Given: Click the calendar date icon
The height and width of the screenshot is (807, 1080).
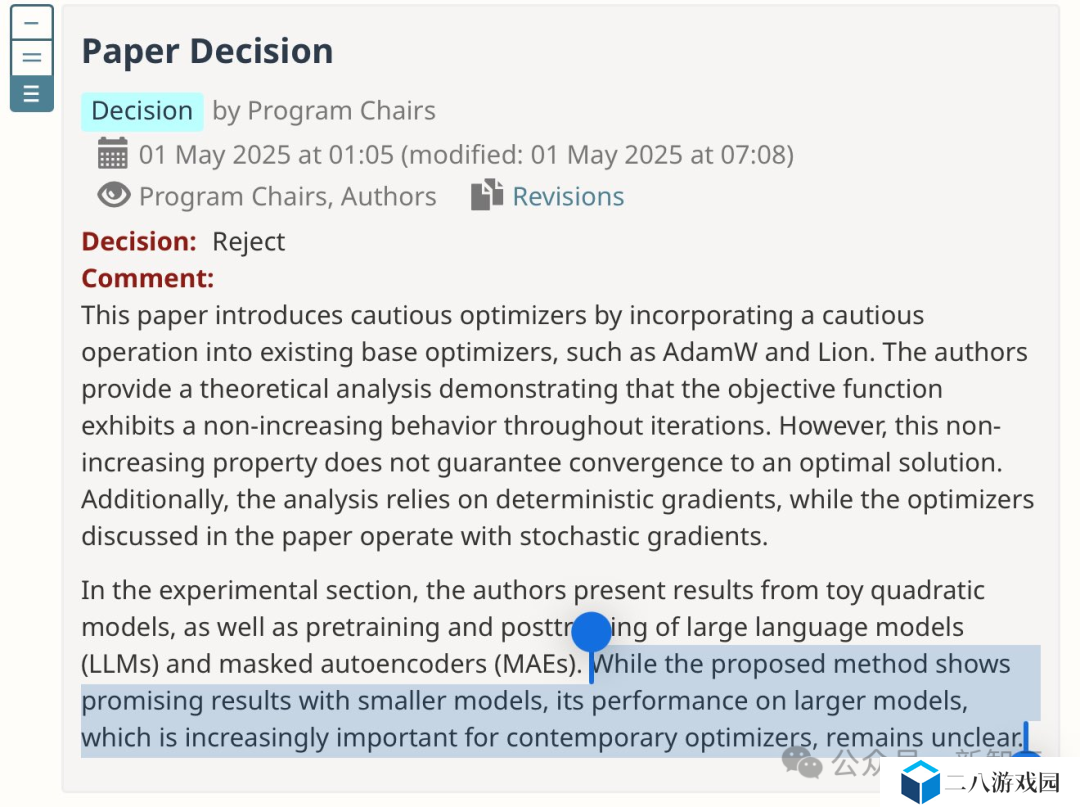Looking at the screenshot, I should tap(112, 154).
